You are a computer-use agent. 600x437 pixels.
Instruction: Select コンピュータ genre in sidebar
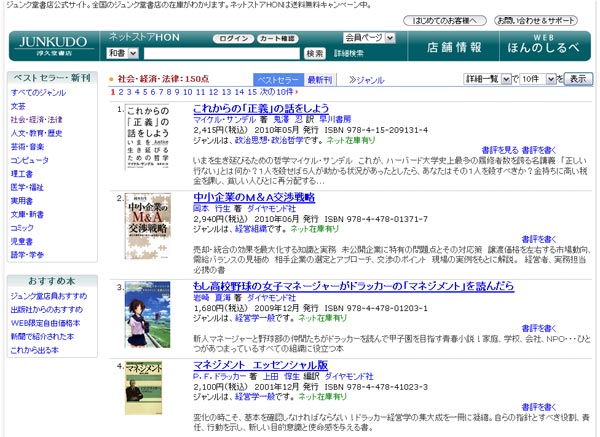click(29, 160)
